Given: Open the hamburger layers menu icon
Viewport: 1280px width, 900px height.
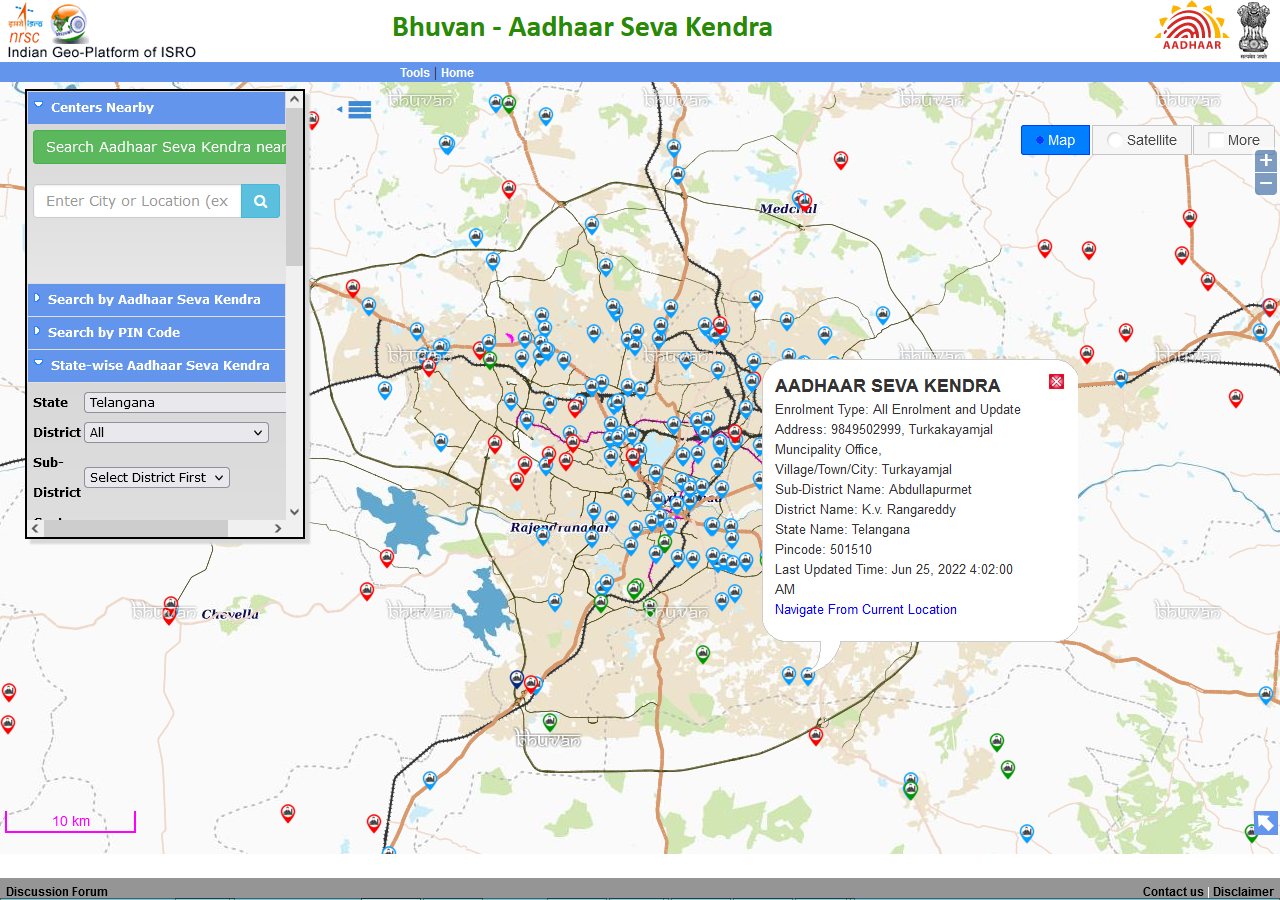Looking at the screenshot, I should 360,110.
